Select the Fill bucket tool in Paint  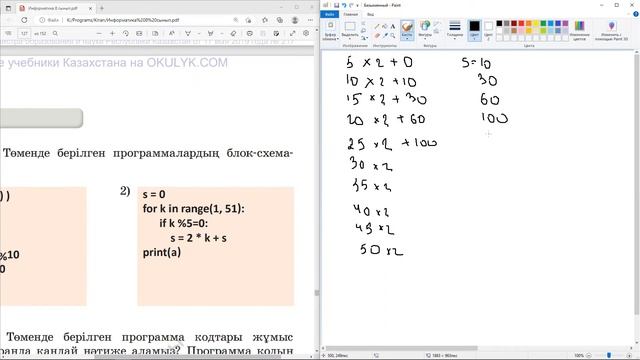pyautogui.click(x=384, y=27)
